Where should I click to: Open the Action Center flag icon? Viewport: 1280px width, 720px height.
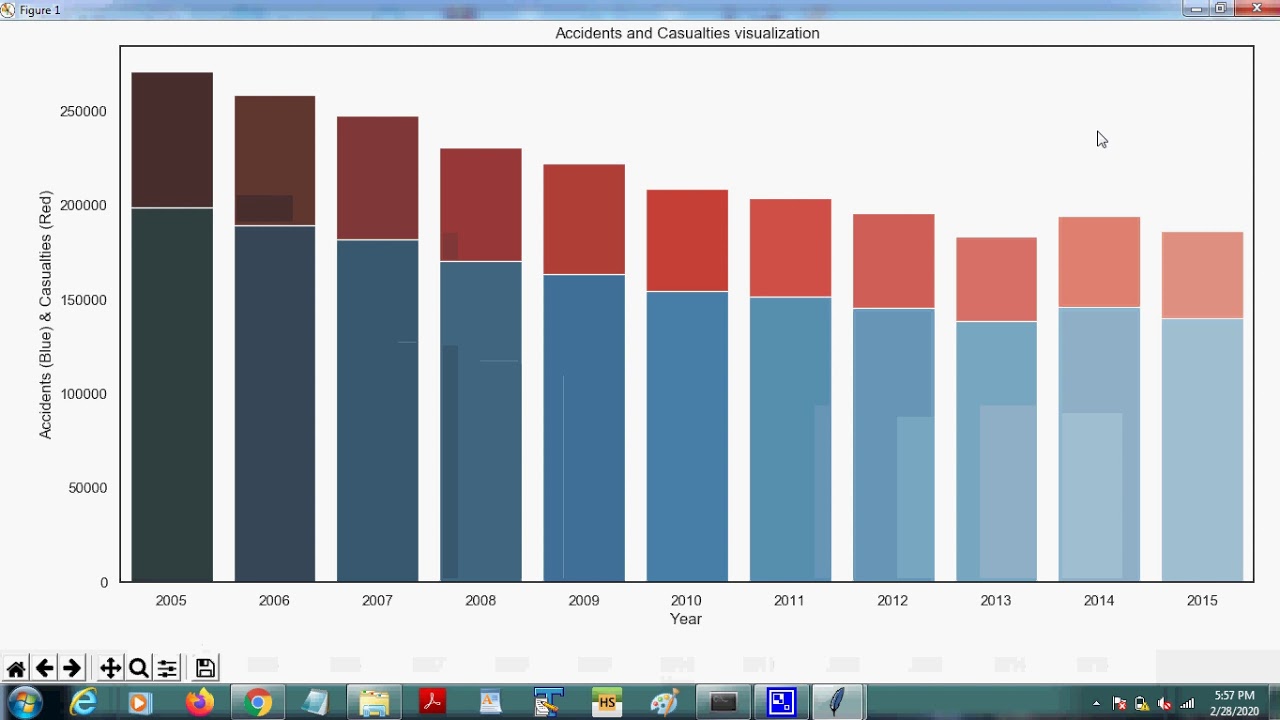(1120, 704)
